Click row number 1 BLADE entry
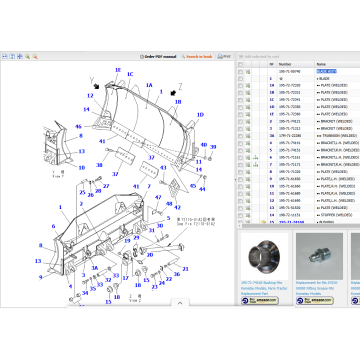 tap(271, 79)
